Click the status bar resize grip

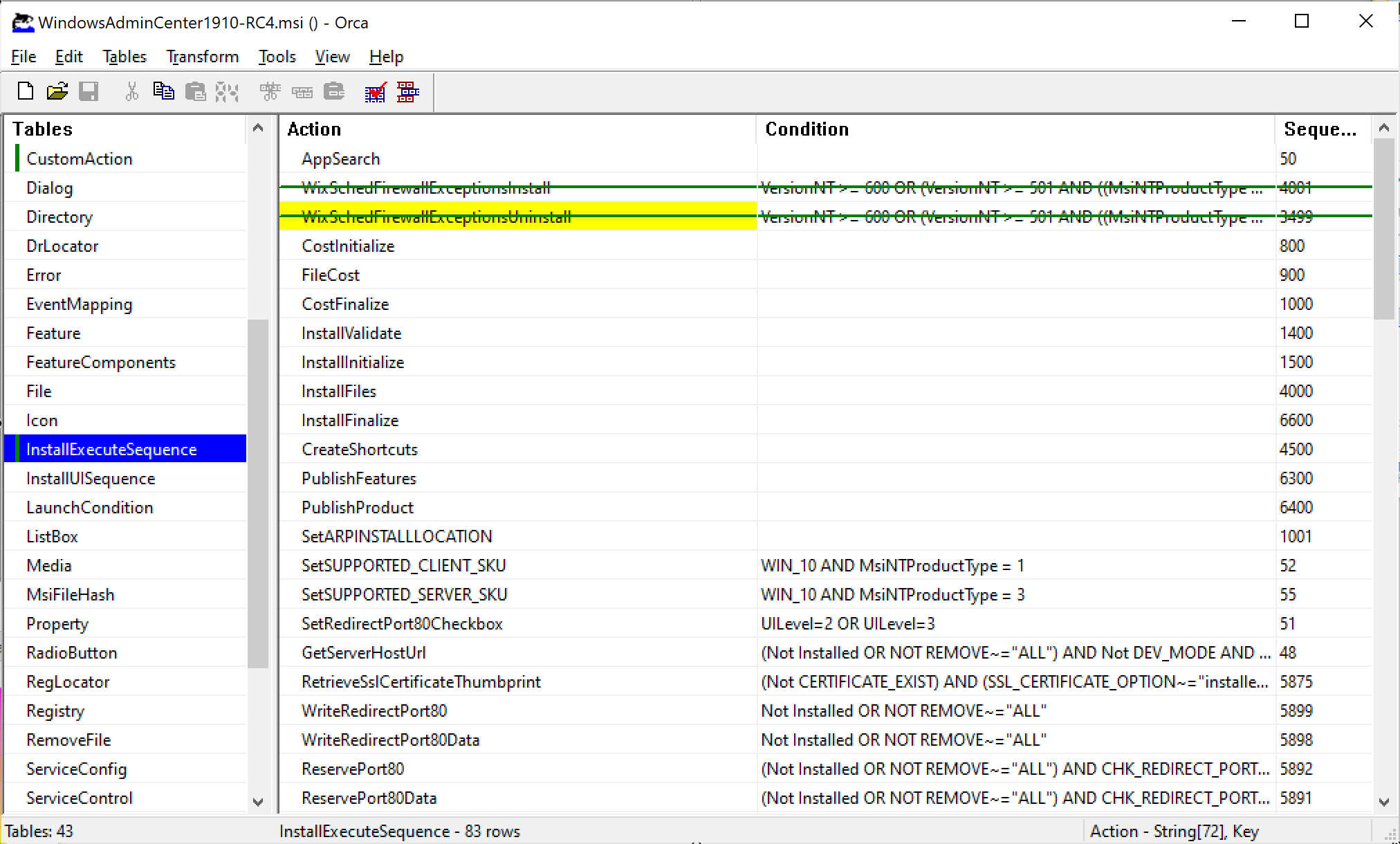click(x=1390, y=834)
